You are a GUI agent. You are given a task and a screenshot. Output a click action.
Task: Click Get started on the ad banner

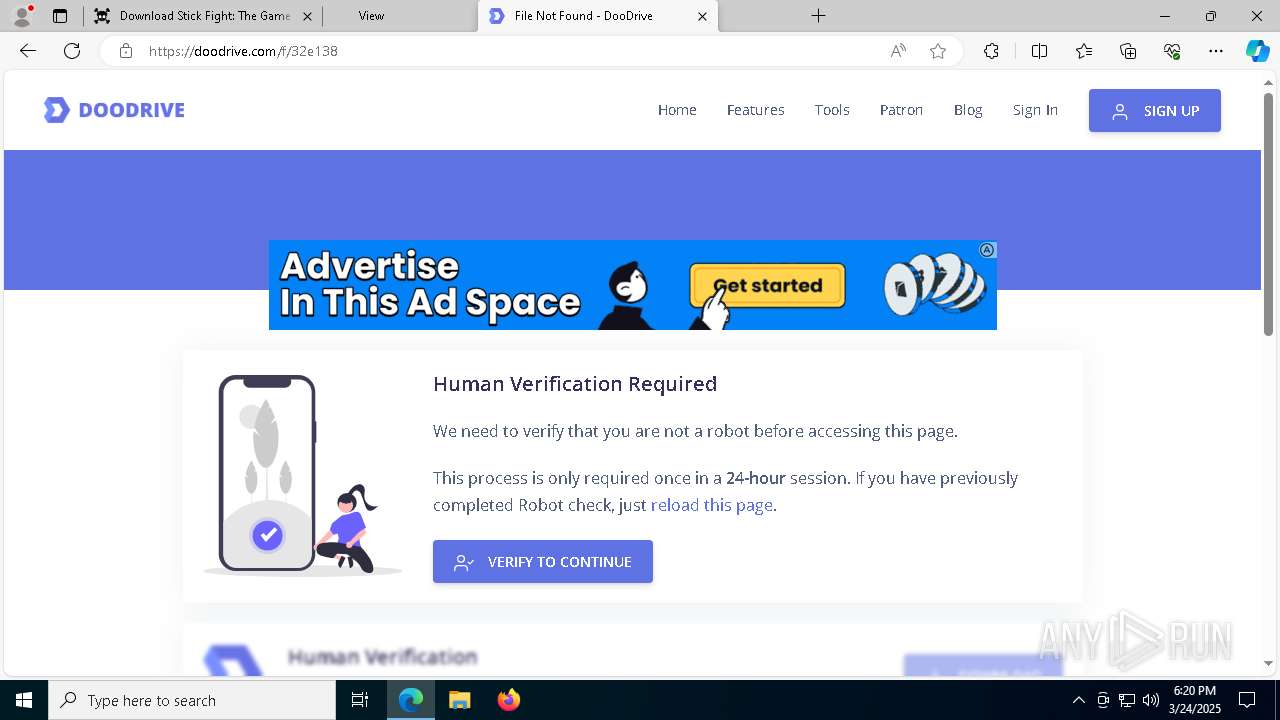pyautogui.click(x=767, y=286)
